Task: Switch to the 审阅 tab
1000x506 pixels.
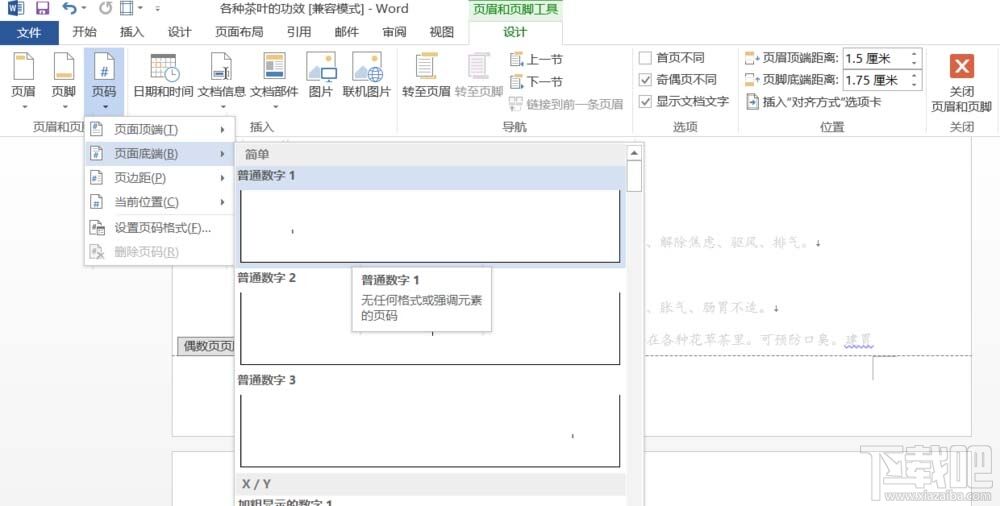Action: [394, 32]
